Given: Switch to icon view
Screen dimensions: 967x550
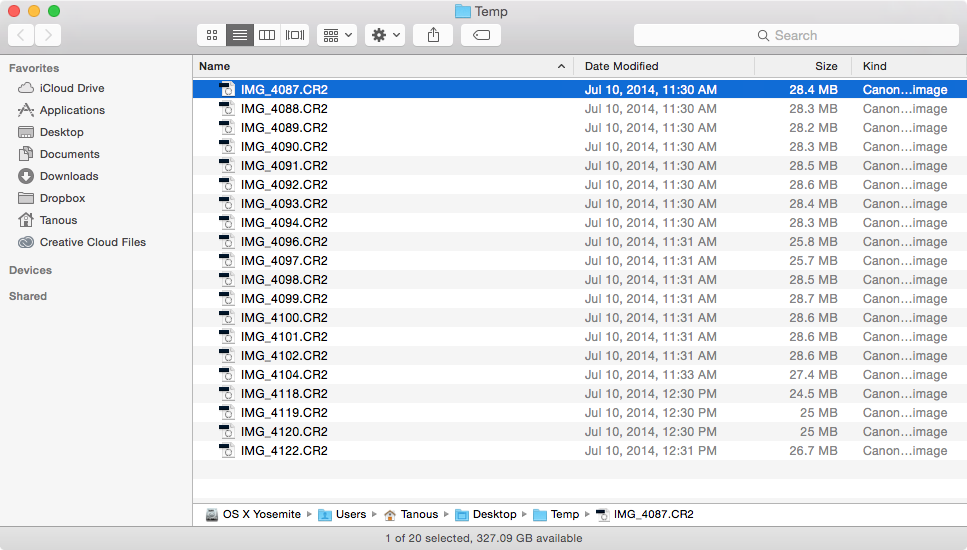Looking at the screenshot, I should tap(212, 35).
